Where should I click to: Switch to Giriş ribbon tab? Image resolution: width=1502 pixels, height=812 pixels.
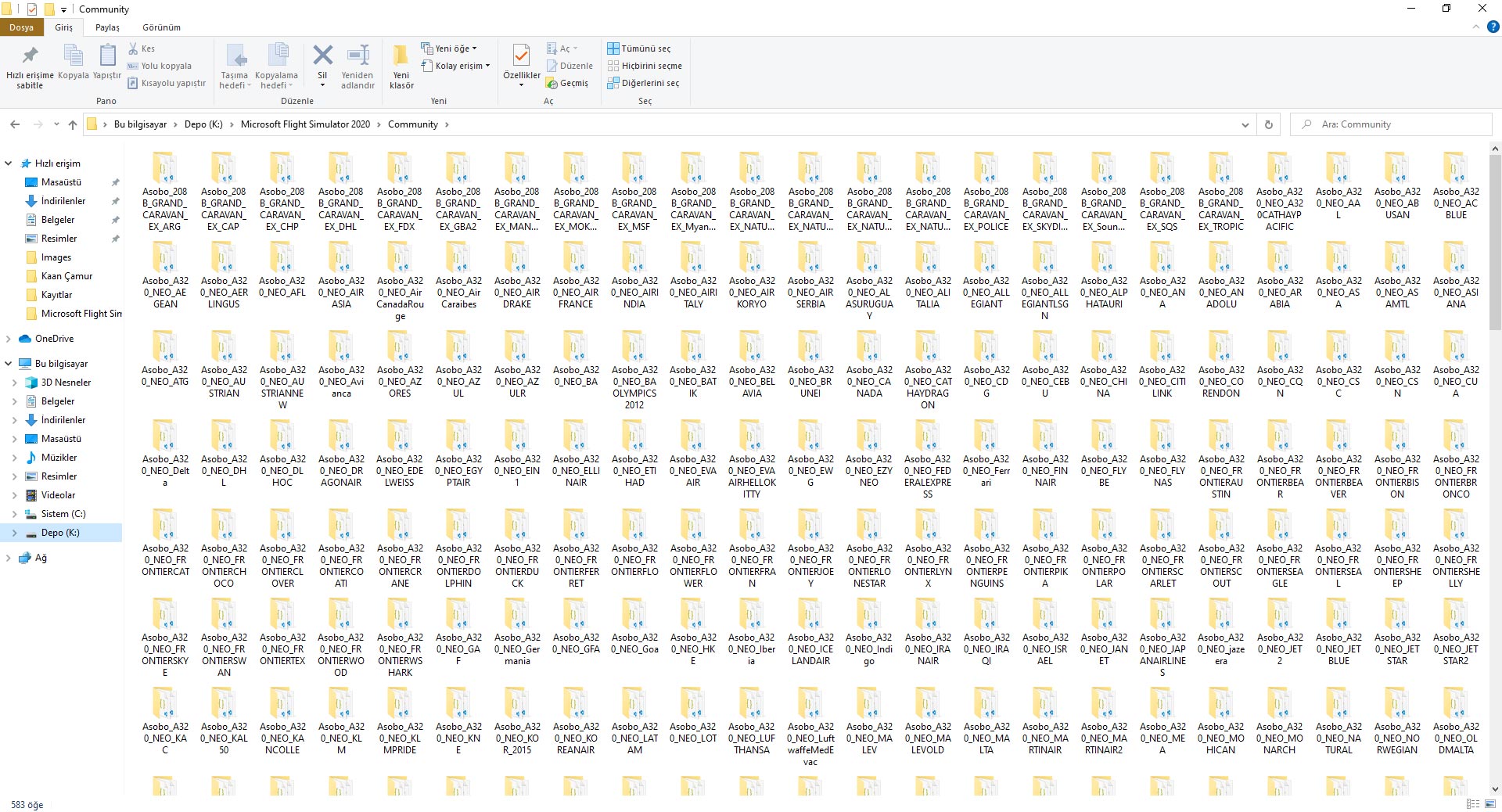click(63, 27)
